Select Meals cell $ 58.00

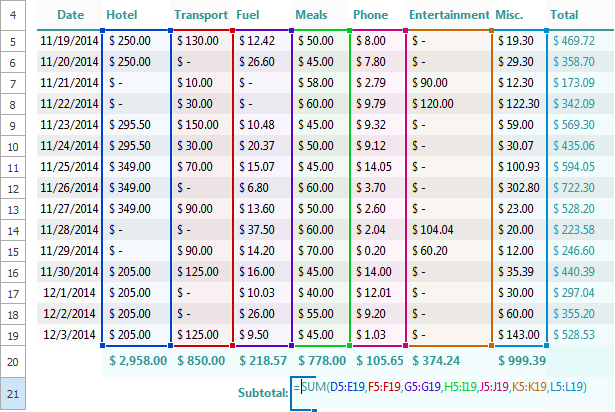click(316, 83)
